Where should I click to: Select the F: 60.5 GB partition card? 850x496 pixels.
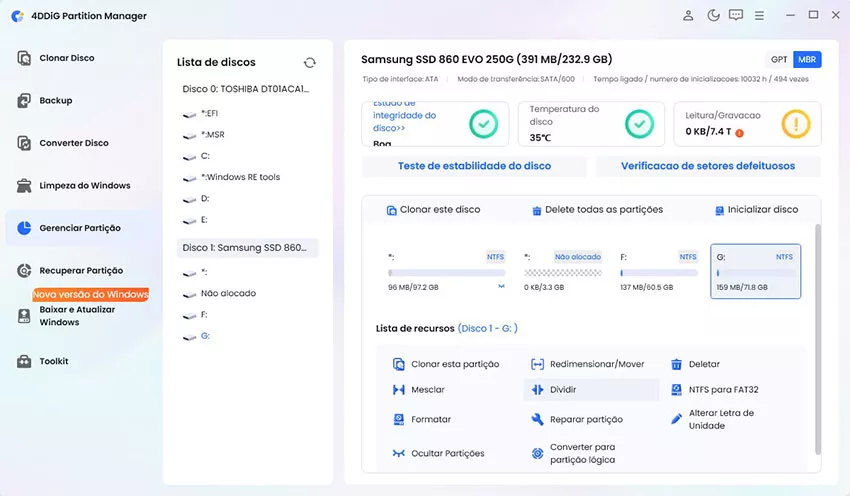pos(659,272)
